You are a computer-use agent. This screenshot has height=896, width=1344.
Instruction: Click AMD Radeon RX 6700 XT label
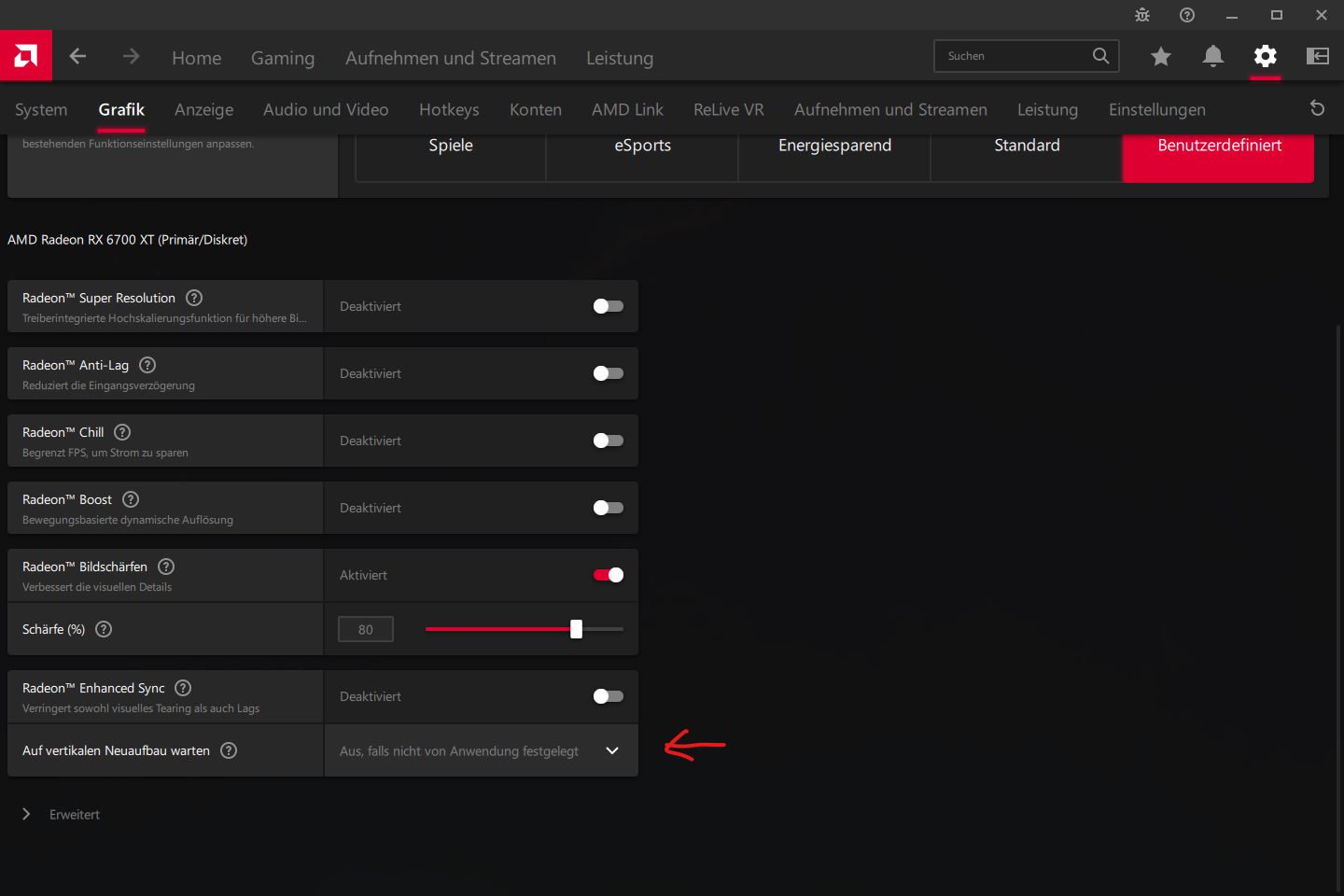[x=128, y=240]
